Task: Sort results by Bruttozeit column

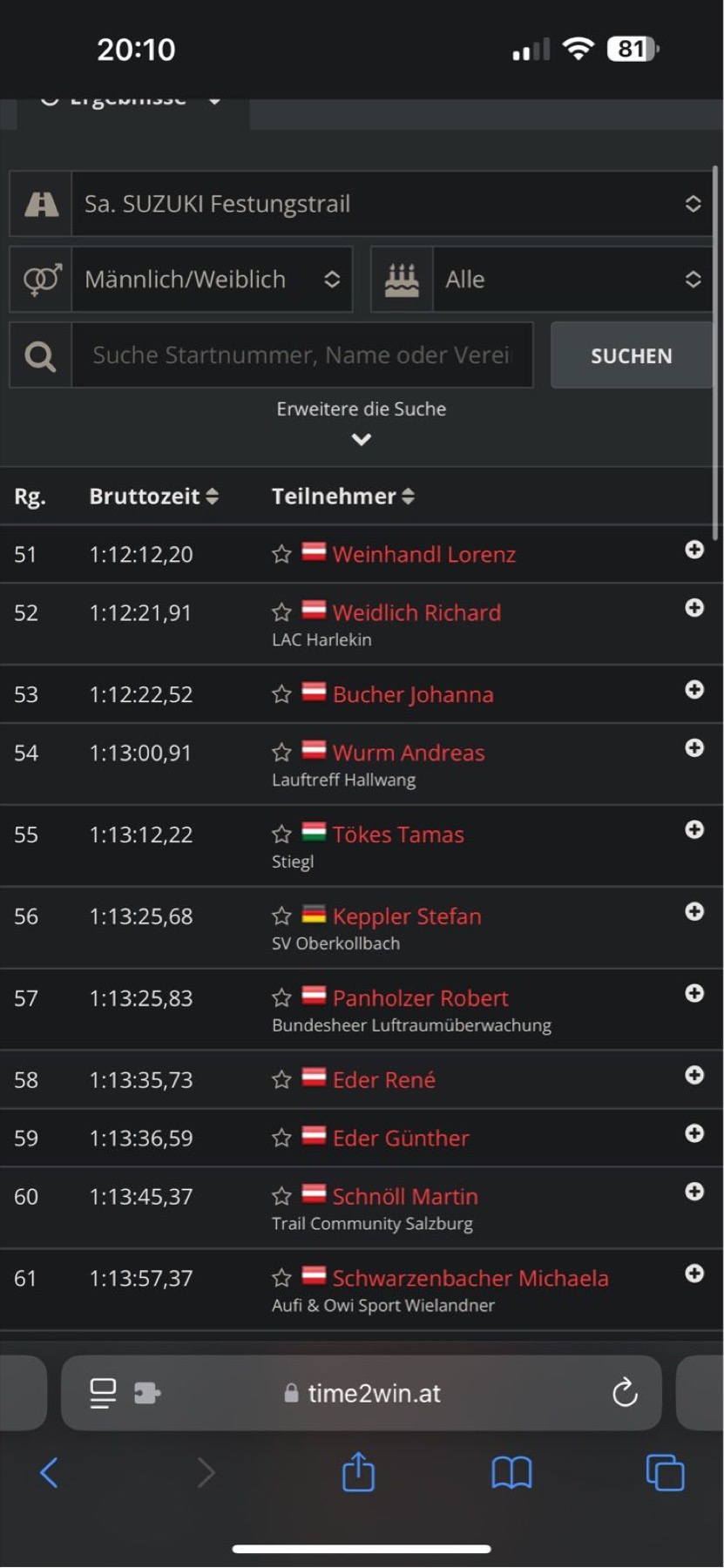Action: 153,497
